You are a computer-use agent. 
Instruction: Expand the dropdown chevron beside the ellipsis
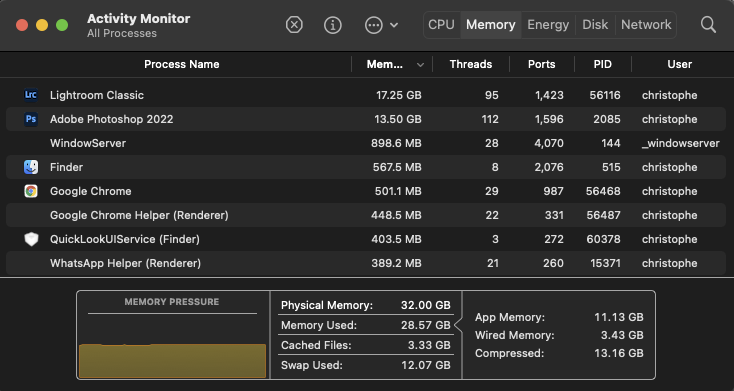point(394,25)
